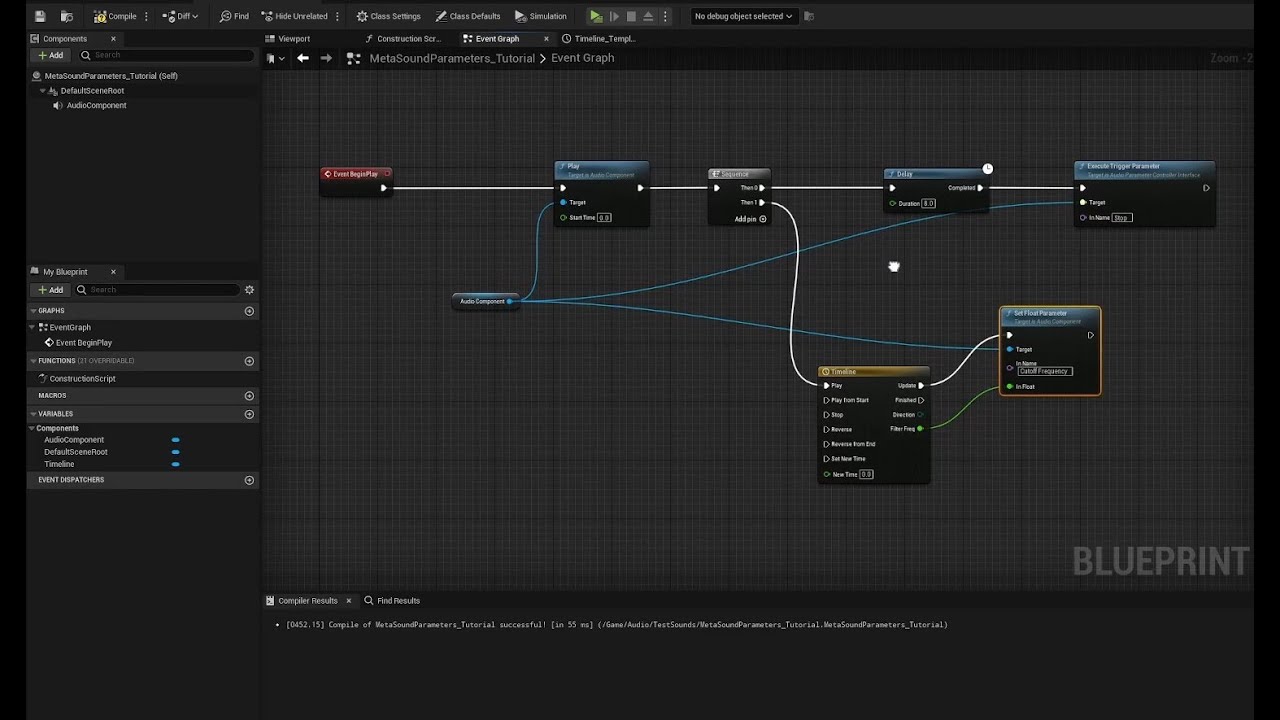Screen dimensions: 1280x720
Task: Open the graph bookmarks dropdown
Action: (276, 58)
